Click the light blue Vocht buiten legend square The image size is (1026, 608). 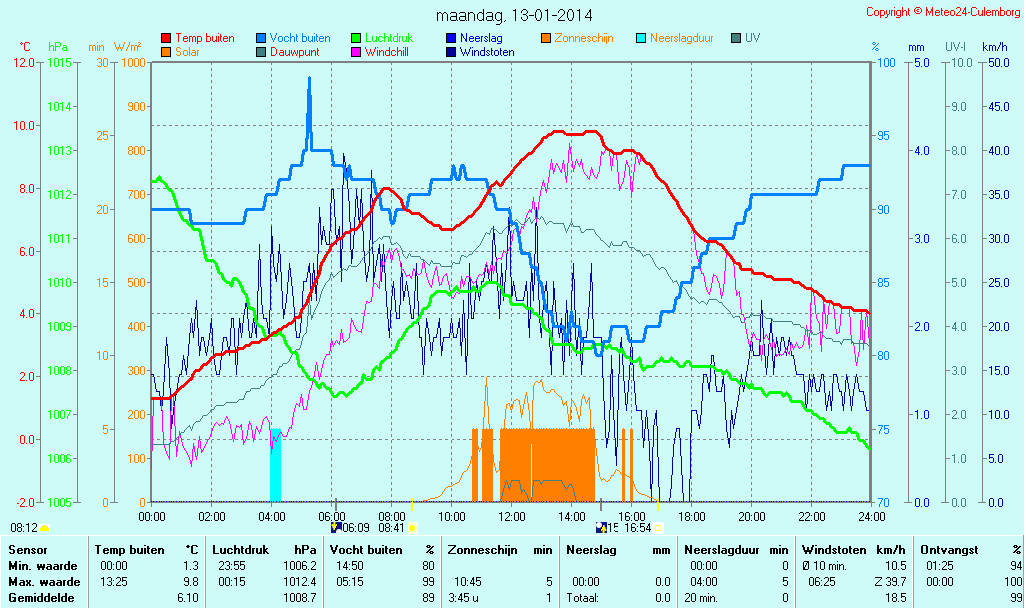click(x=261, y=38)
